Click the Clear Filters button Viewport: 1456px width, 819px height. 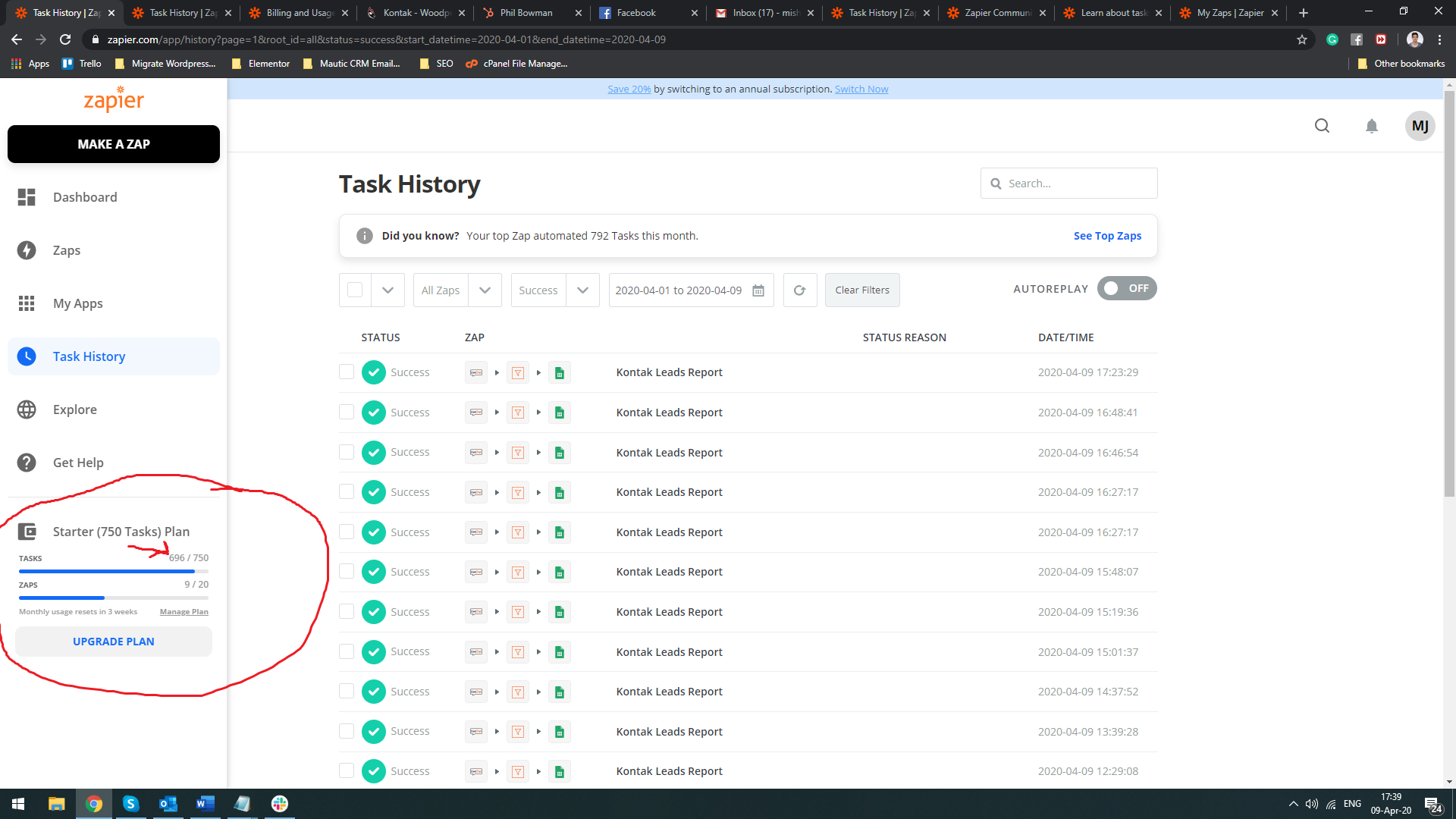[x=862, y=290]
